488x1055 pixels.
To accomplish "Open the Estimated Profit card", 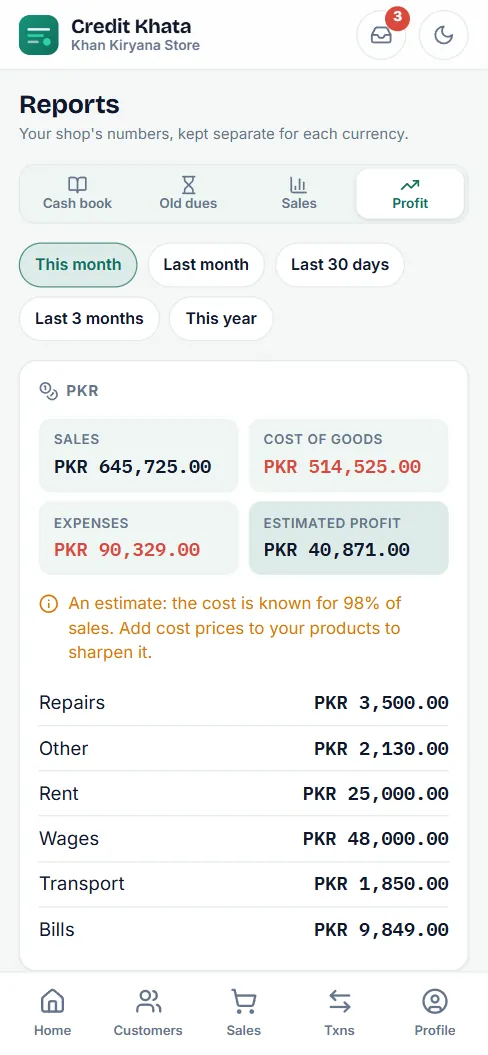I will coord(349,538).
